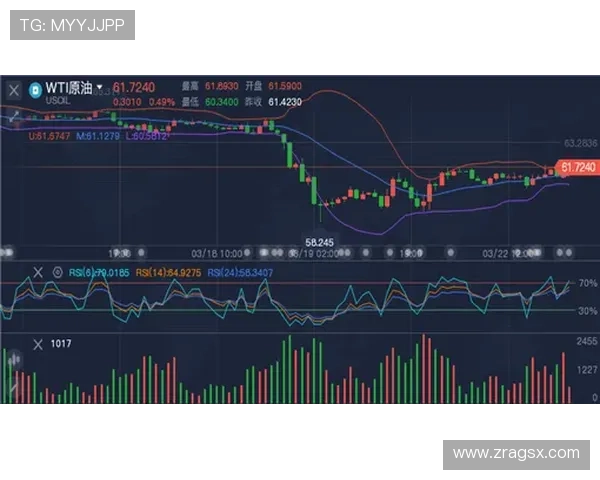Viewport: 600px width, 480px height.
Task: Click the 63.2836 price axis label
Action: [580, 143]
